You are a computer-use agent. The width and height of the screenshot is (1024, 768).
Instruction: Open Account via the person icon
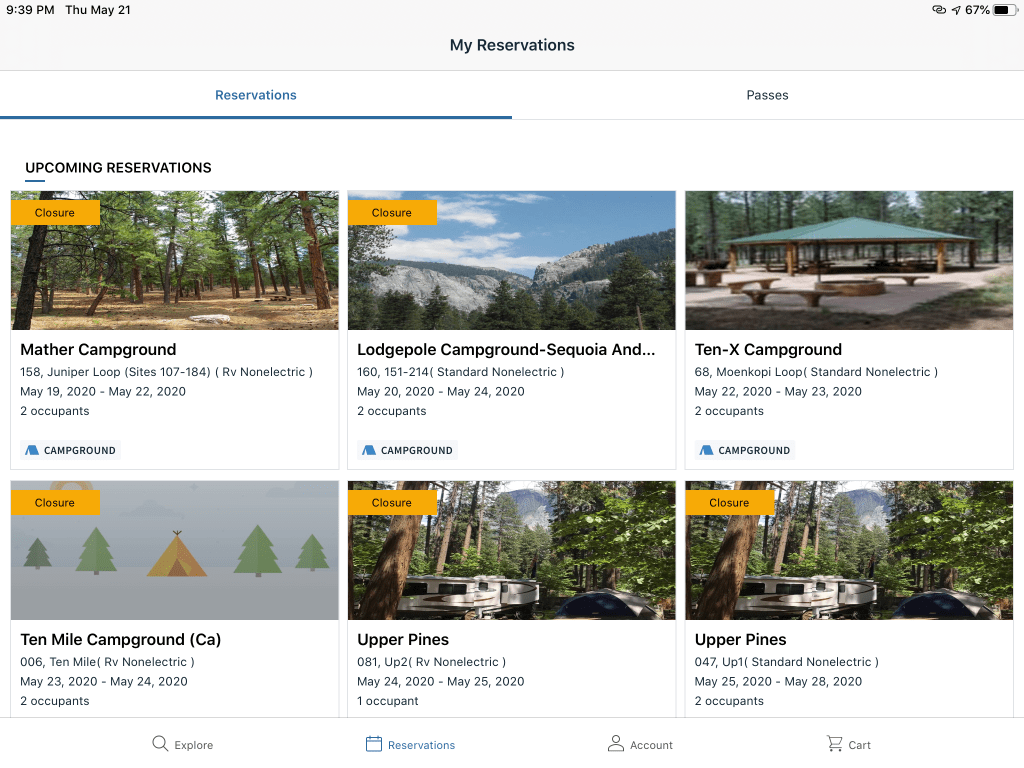616,744
